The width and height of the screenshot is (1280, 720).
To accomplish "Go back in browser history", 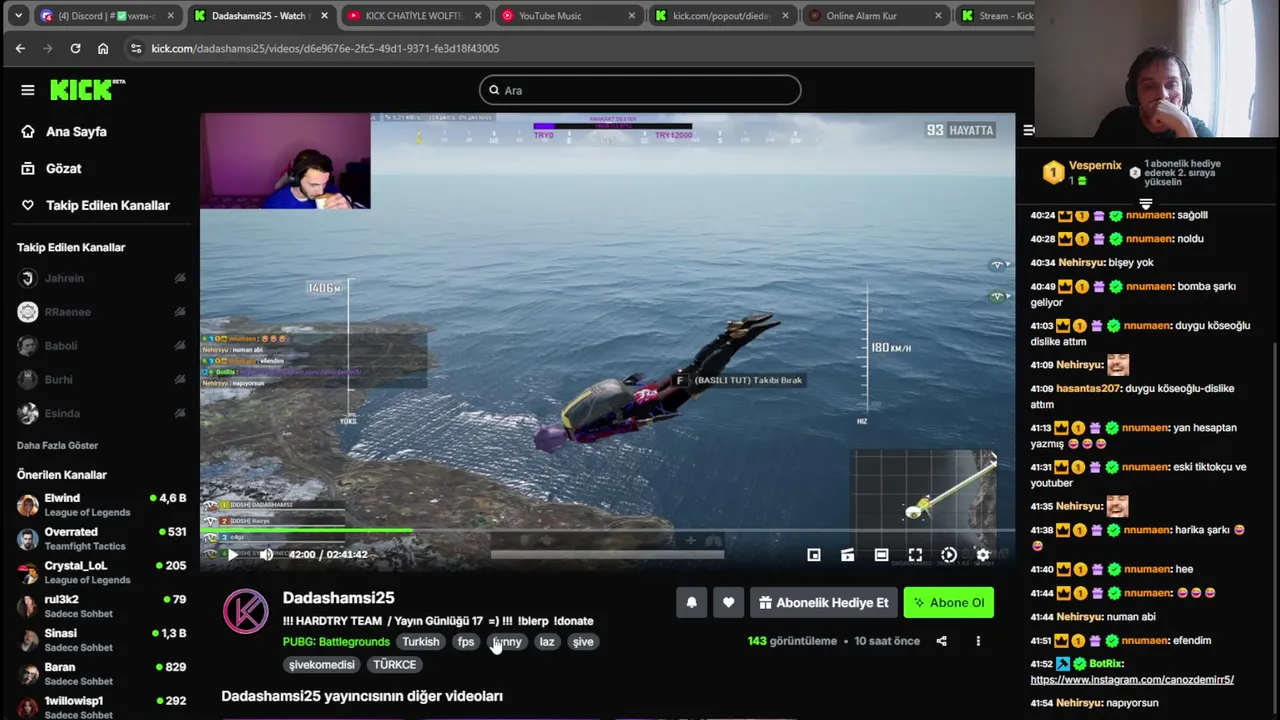I will click(20, 48).
